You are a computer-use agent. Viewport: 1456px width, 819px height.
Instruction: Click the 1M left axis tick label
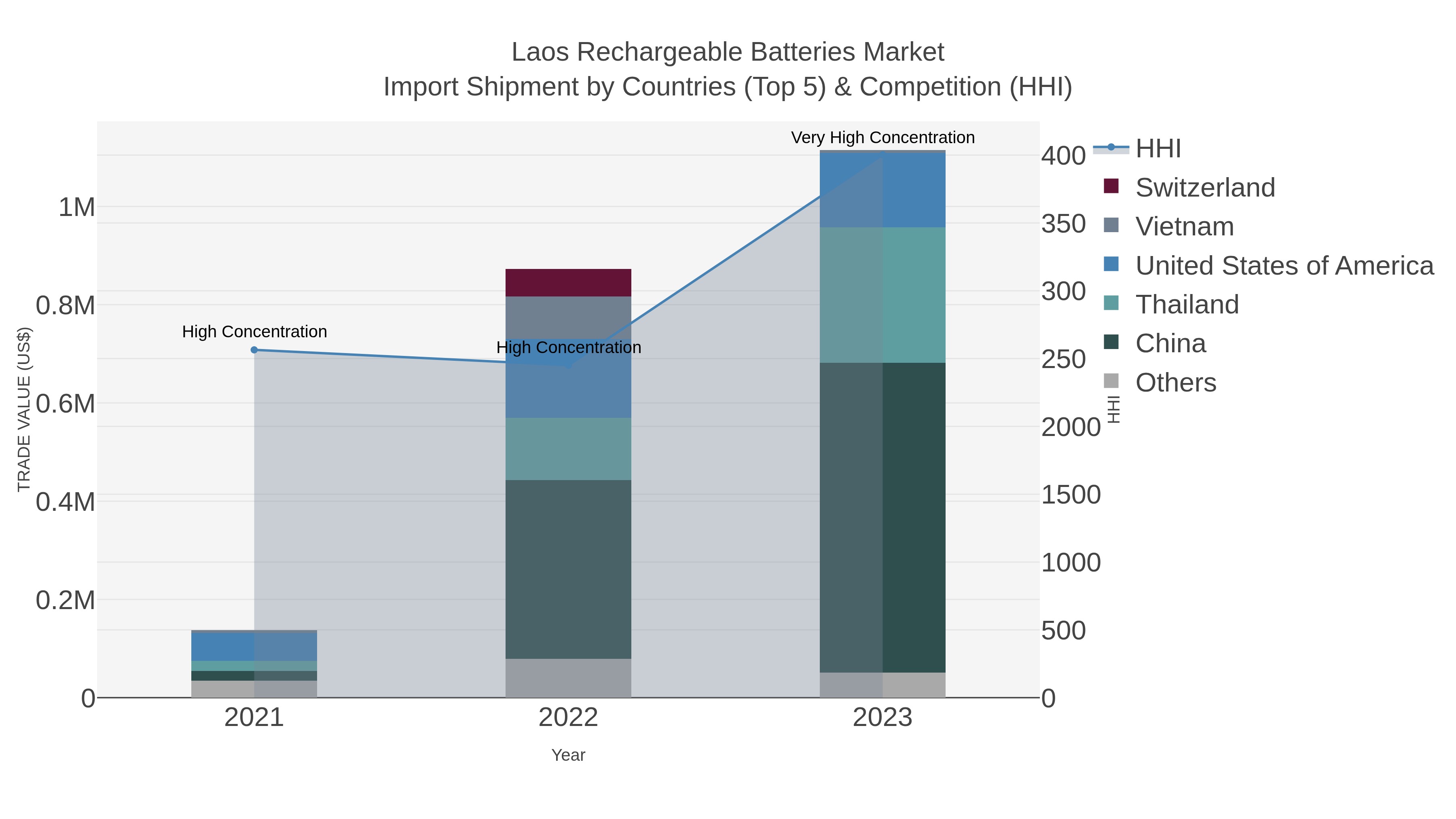click(x=77, y=207)
